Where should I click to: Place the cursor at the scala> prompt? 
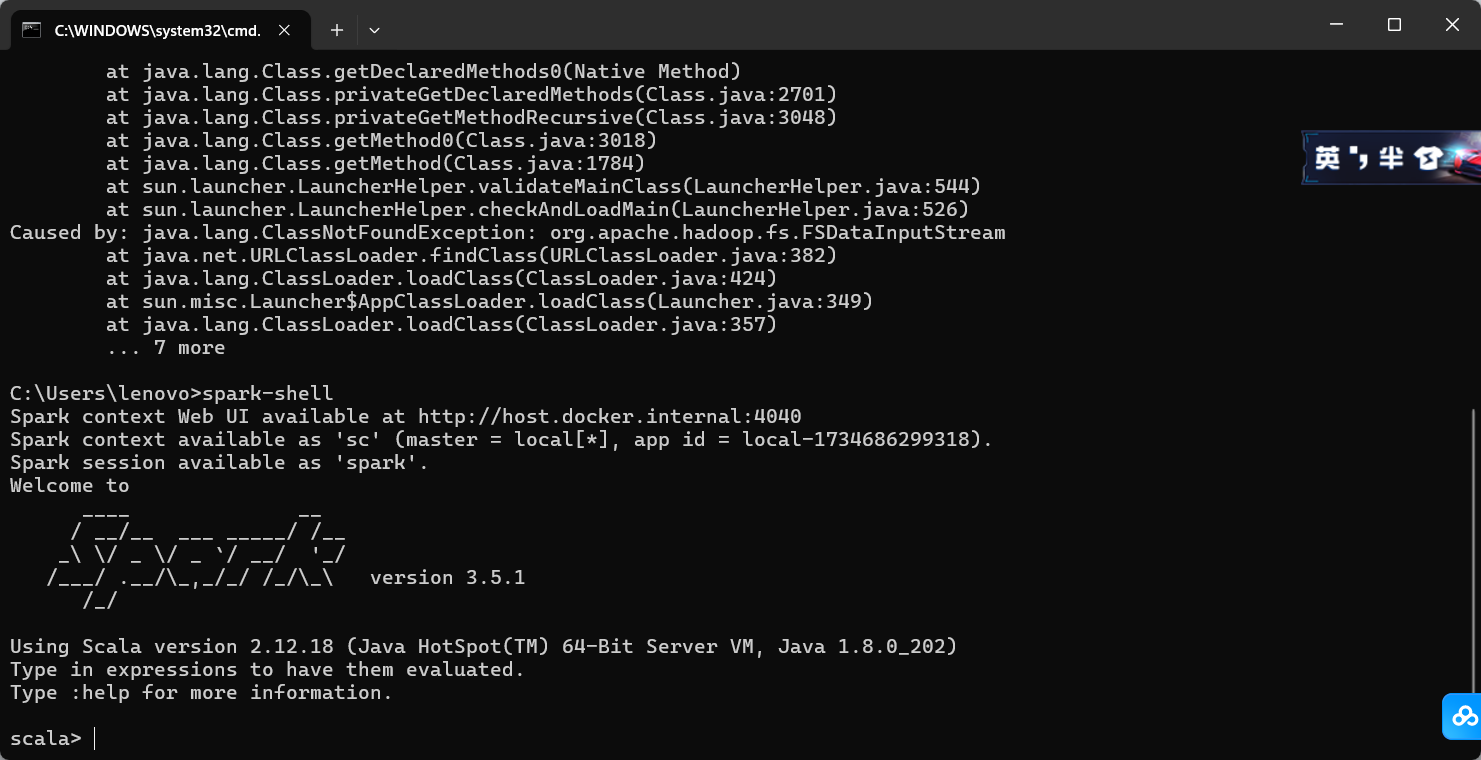click(95, 738)
